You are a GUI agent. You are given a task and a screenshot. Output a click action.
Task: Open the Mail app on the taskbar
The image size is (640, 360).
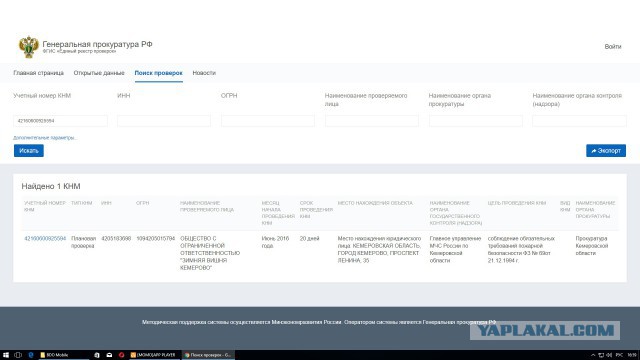(109, 355)
